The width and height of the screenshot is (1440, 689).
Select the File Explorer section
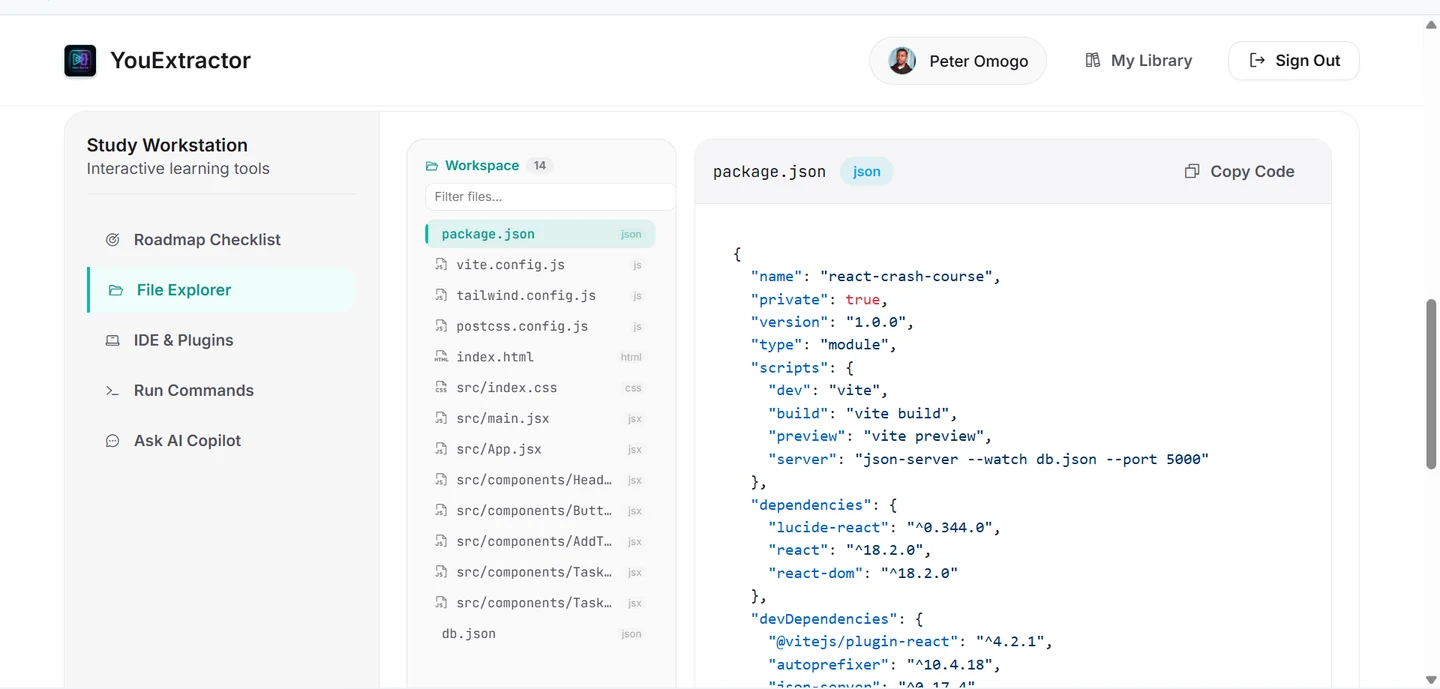coord(221,290)
